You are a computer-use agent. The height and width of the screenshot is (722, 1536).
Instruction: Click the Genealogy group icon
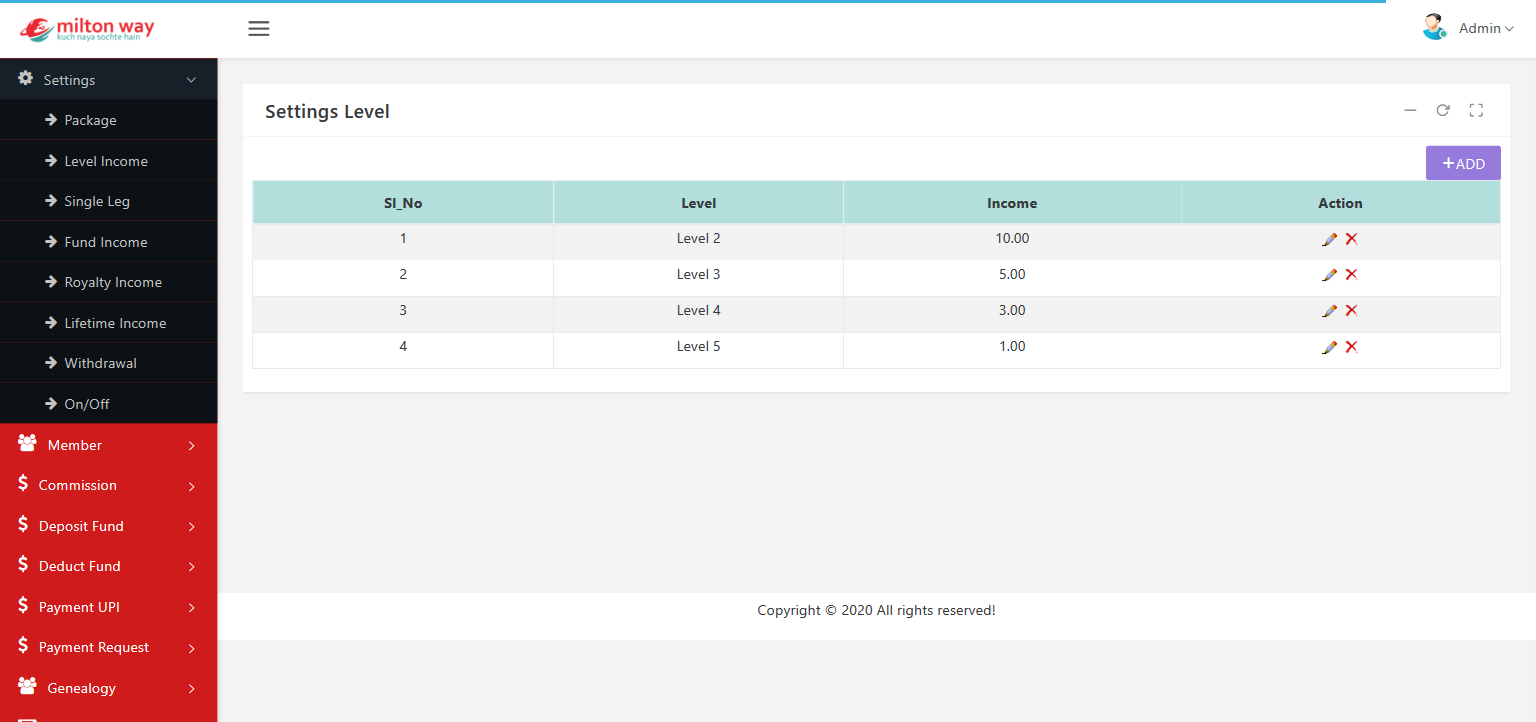click(27, 686)
